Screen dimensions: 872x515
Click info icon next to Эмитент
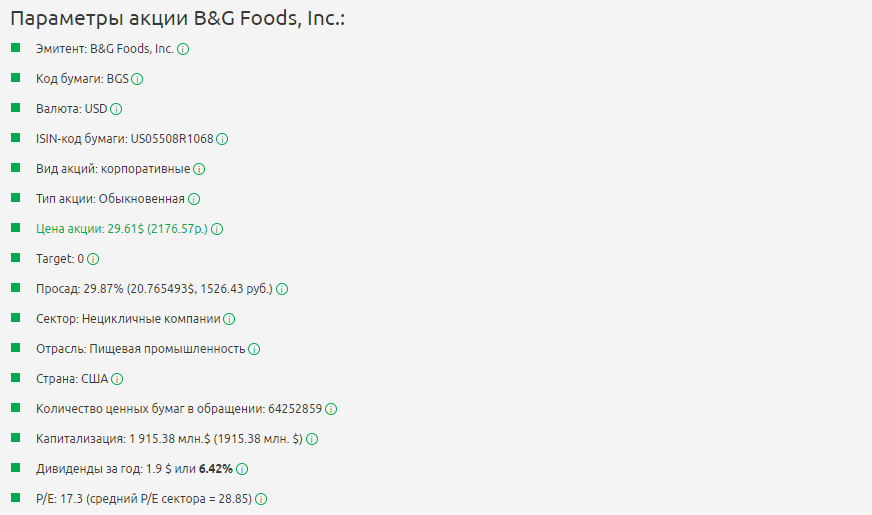pyautogui.click(x=183, y=49)
